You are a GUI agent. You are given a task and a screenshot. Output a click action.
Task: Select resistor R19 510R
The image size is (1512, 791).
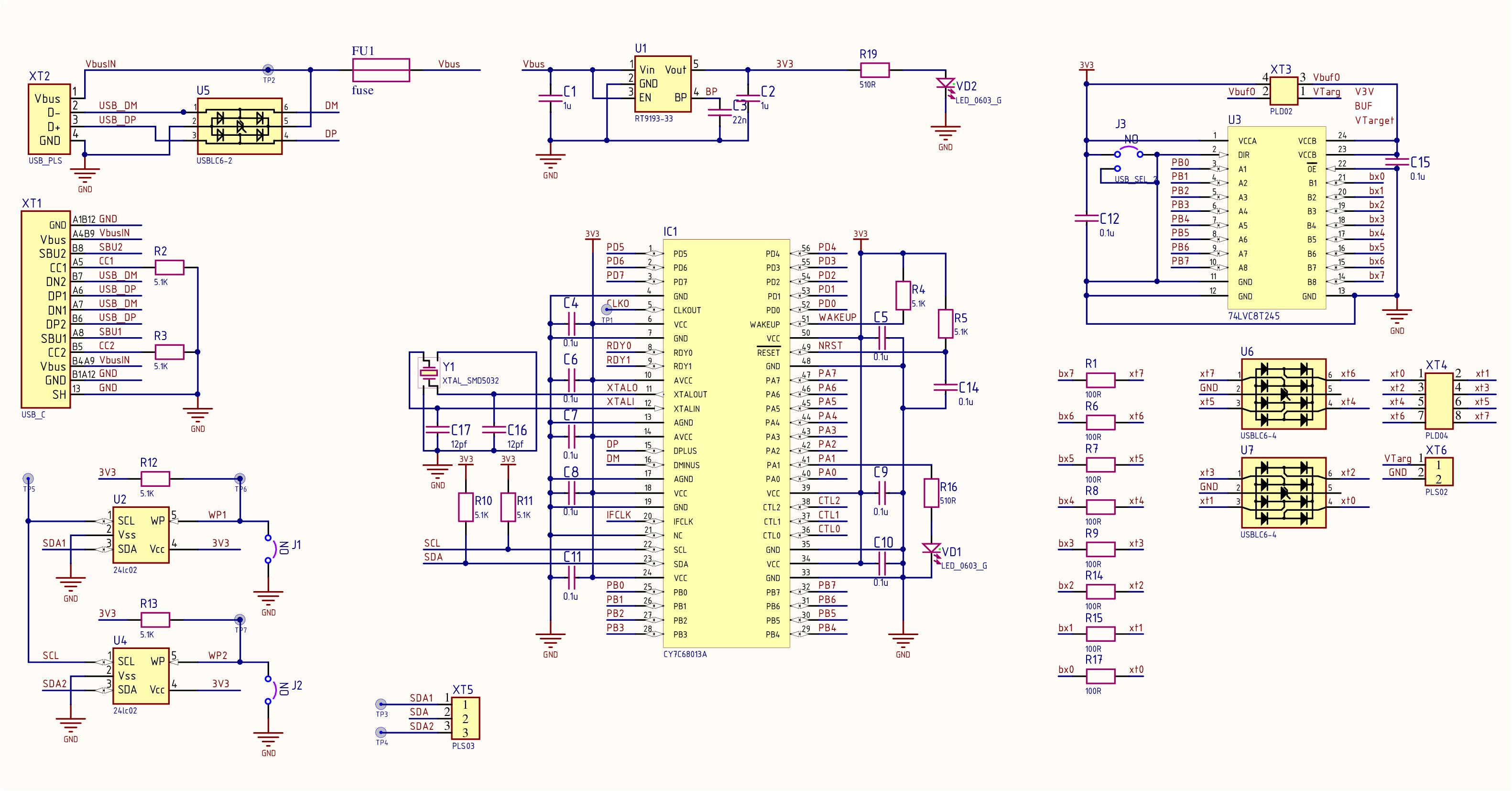pyautogui.click(x=875, y=70)
